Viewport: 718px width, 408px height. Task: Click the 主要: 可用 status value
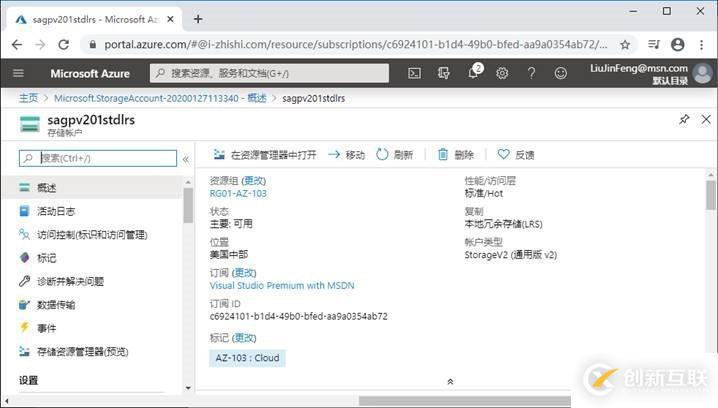tap(231, 223)
